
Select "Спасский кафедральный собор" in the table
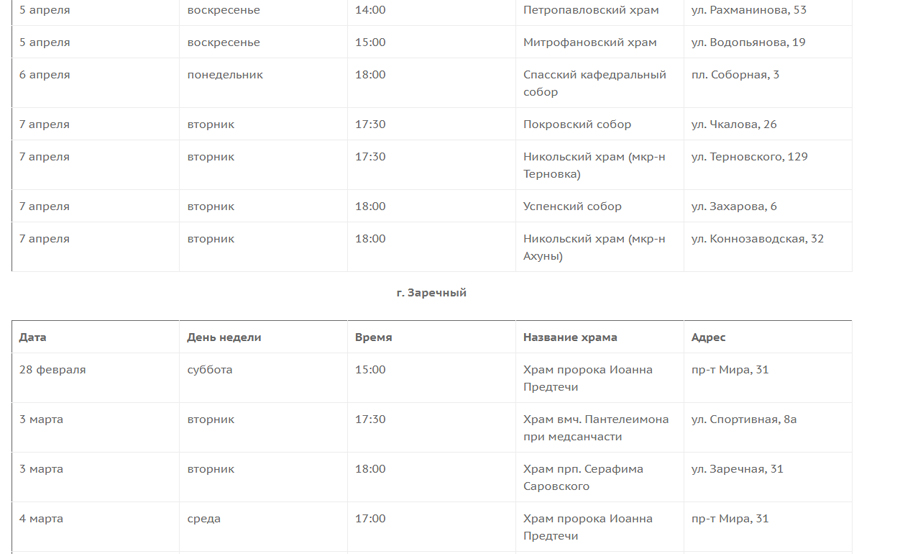594,83
